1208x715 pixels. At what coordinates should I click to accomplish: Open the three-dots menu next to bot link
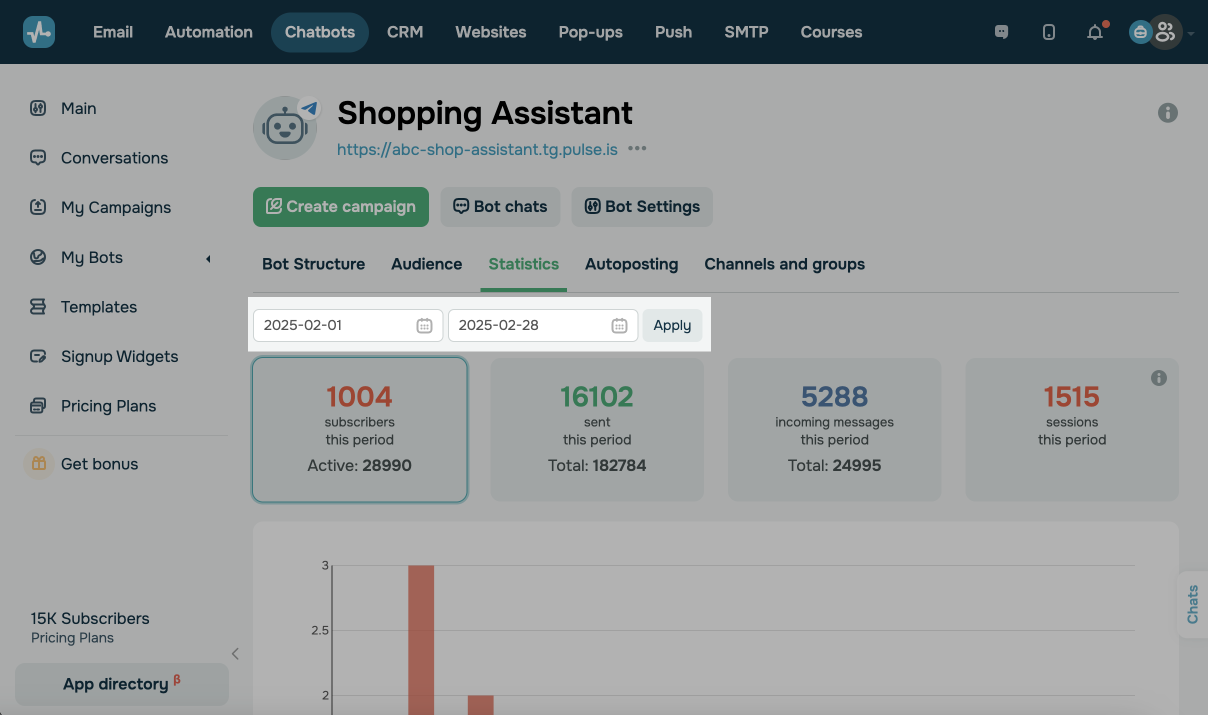[x=637, y=149]
